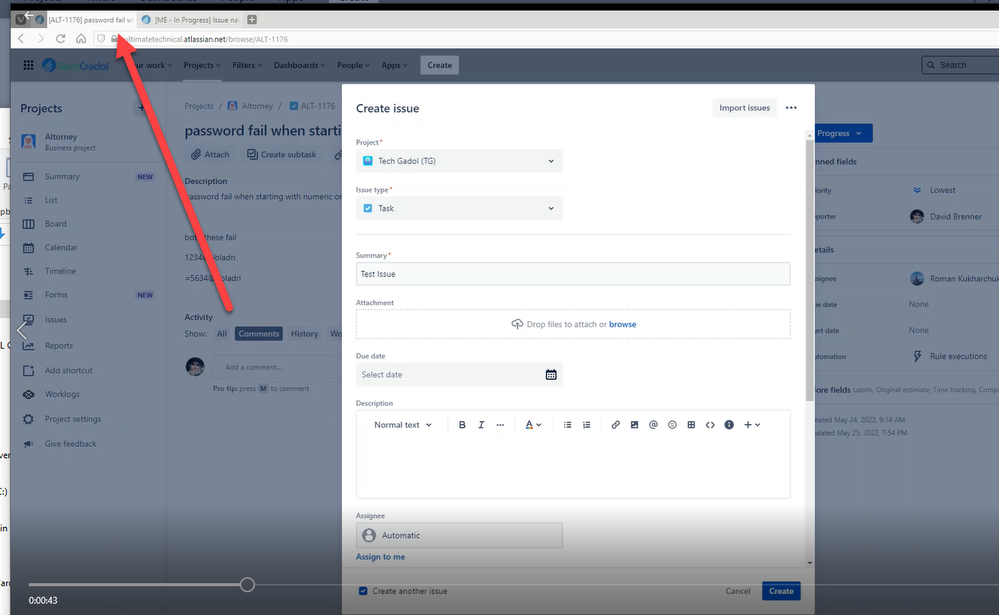
Task: Click the Import issues button
Action: 744,108
